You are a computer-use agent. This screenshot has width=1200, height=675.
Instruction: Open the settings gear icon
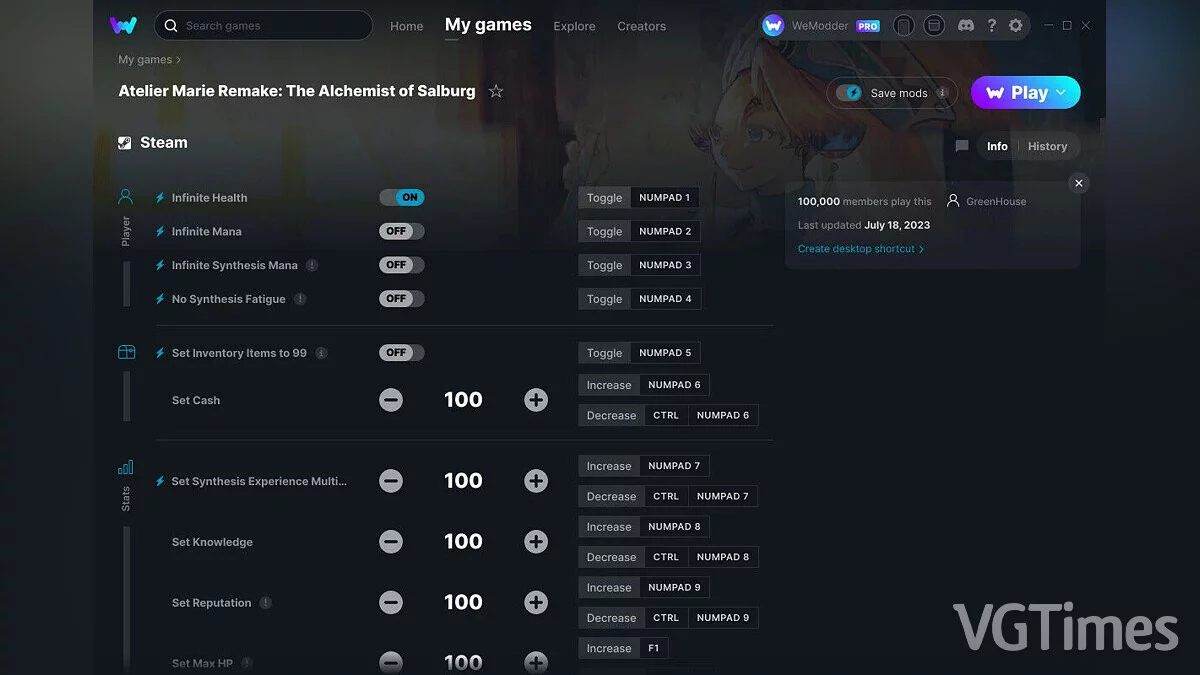click(1016, 26)
